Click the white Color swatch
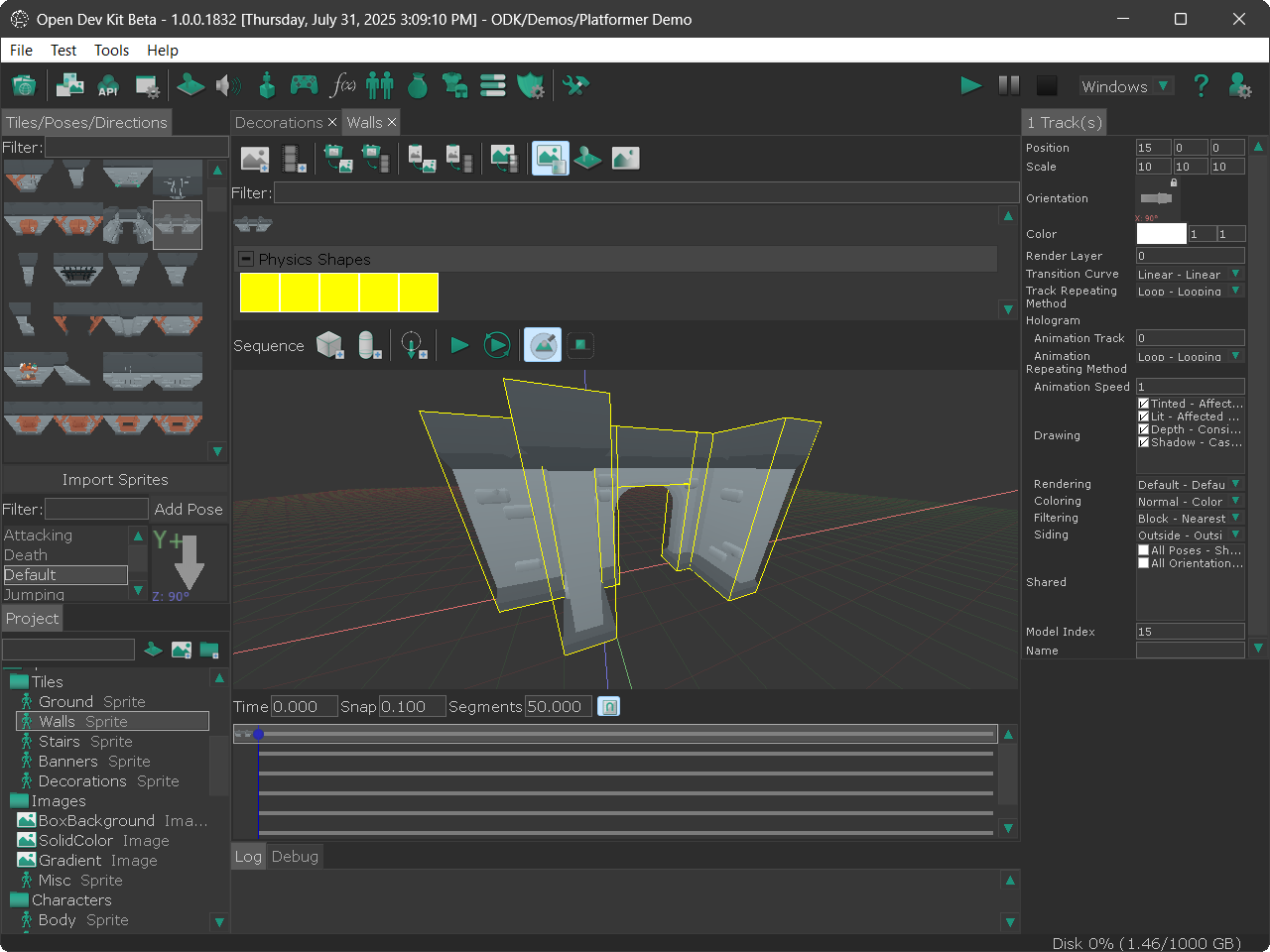 coord(1161,234)
